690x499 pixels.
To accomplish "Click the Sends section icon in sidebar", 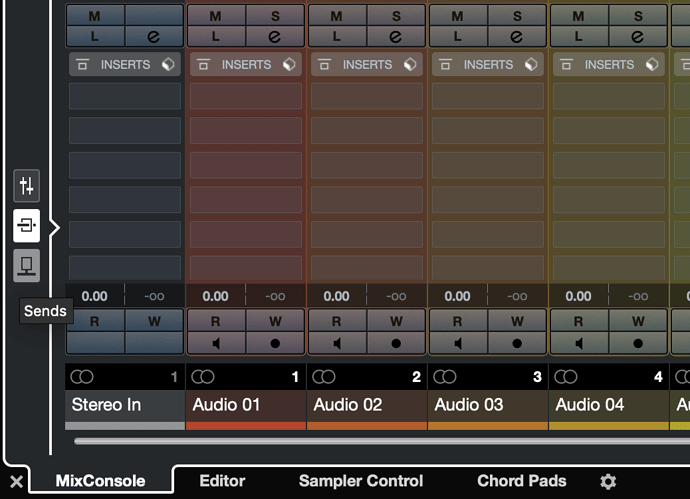I will coord(27,265).
